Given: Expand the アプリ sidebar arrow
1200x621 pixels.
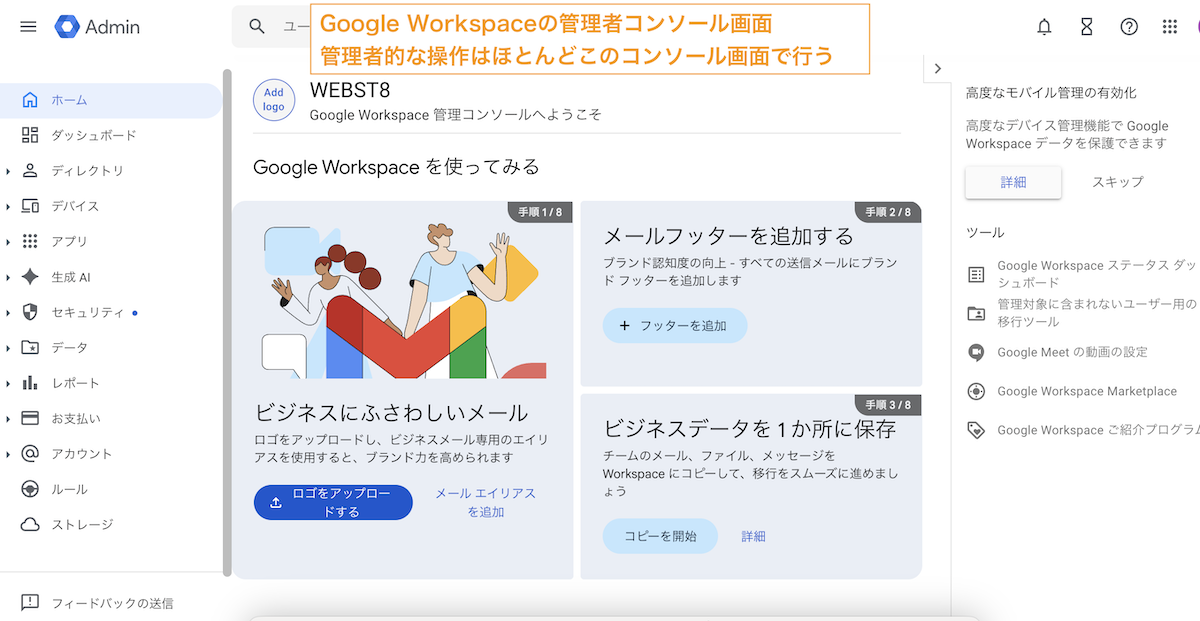Looking at the screenshot, I should (8, 241).
